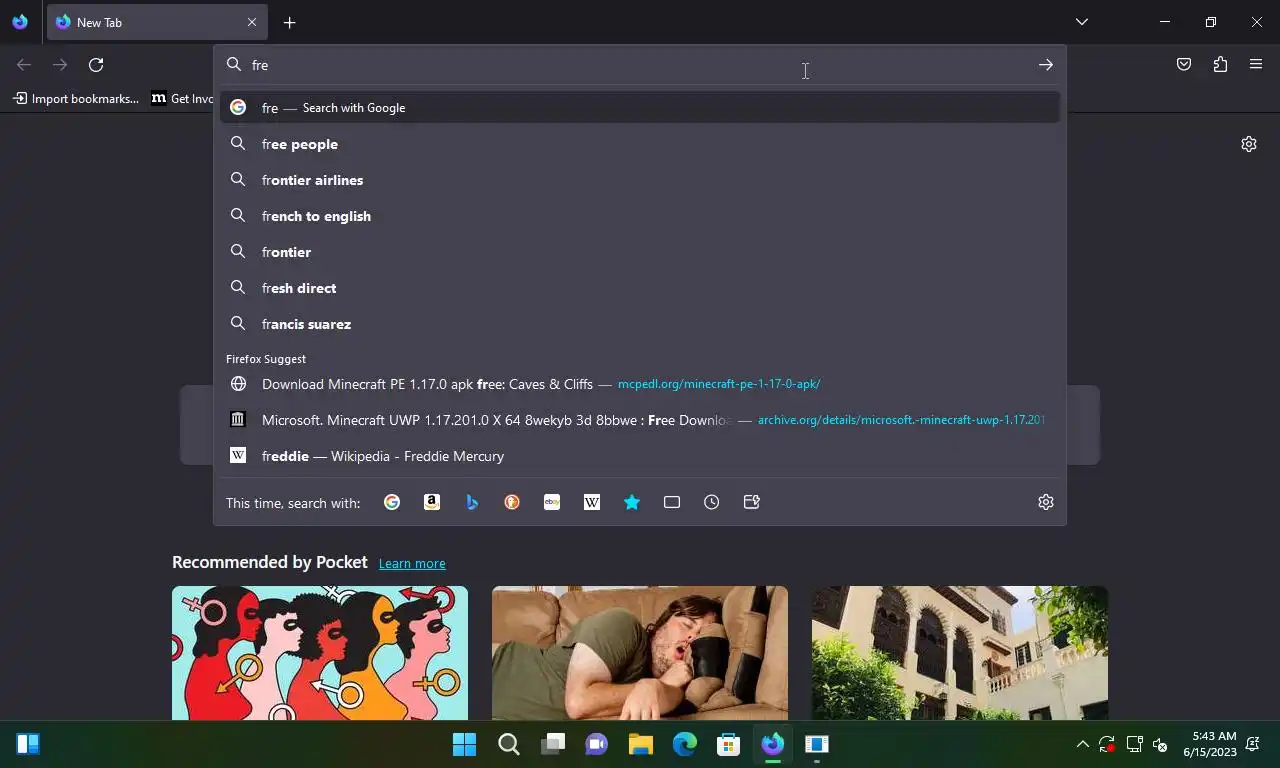Search in Bookmarks with star icon
This screenshot has height=768, width=1280.
(x=632, y=502)
